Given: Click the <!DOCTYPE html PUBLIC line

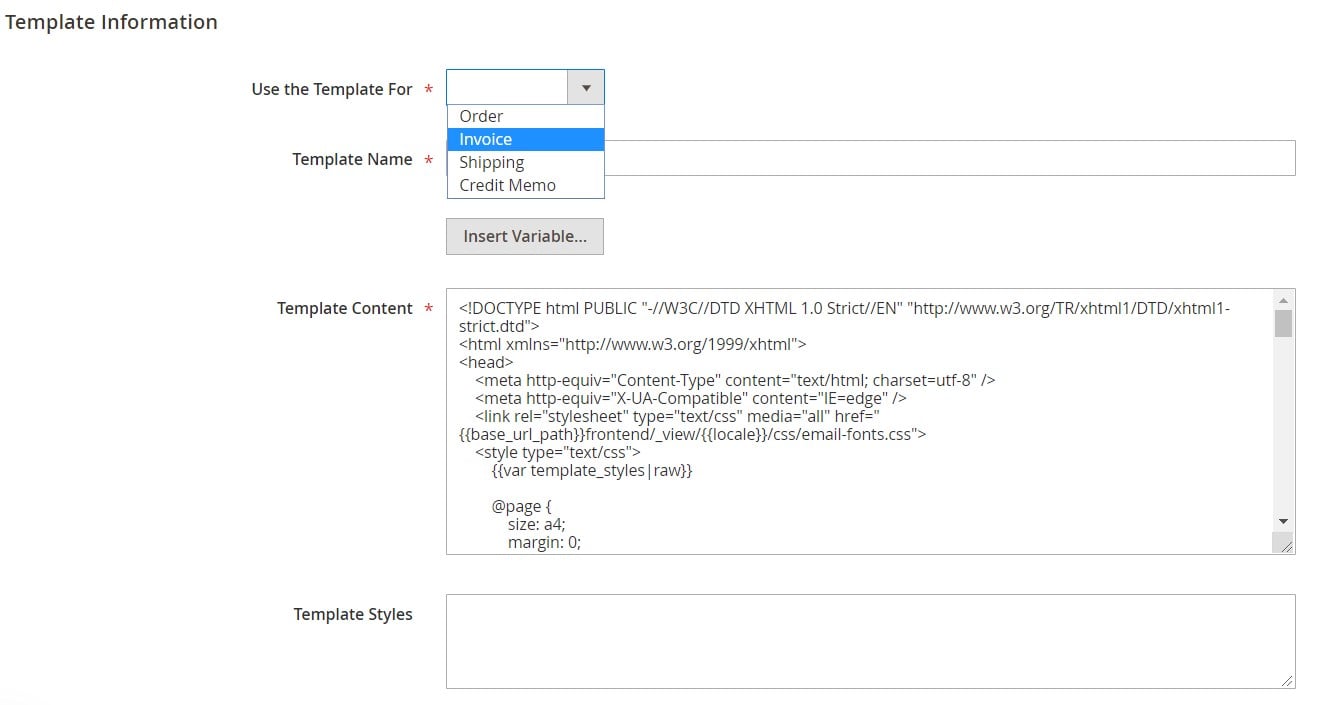Looking at the screenshot, I should 845,308.
